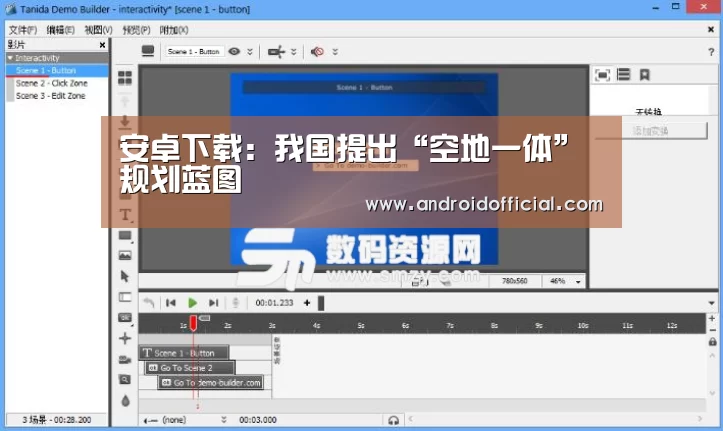
Task: Click the bookmark icon in right panel
Action: (645, 75)
